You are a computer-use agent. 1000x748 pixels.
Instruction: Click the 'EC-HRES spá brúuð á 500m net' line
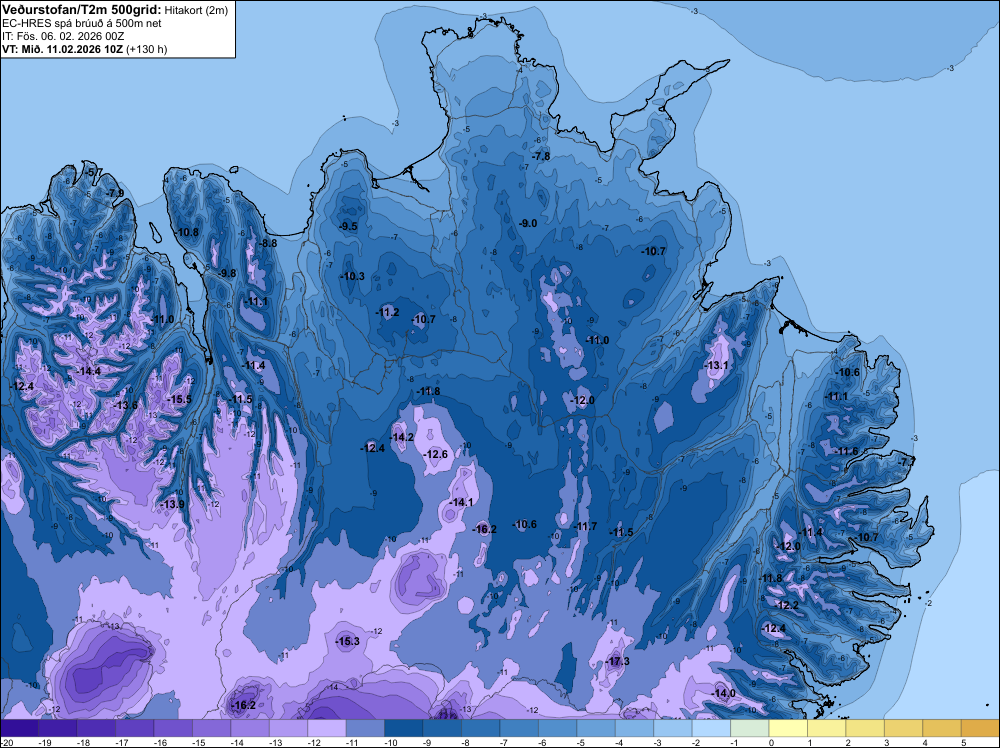coord(82,23)
